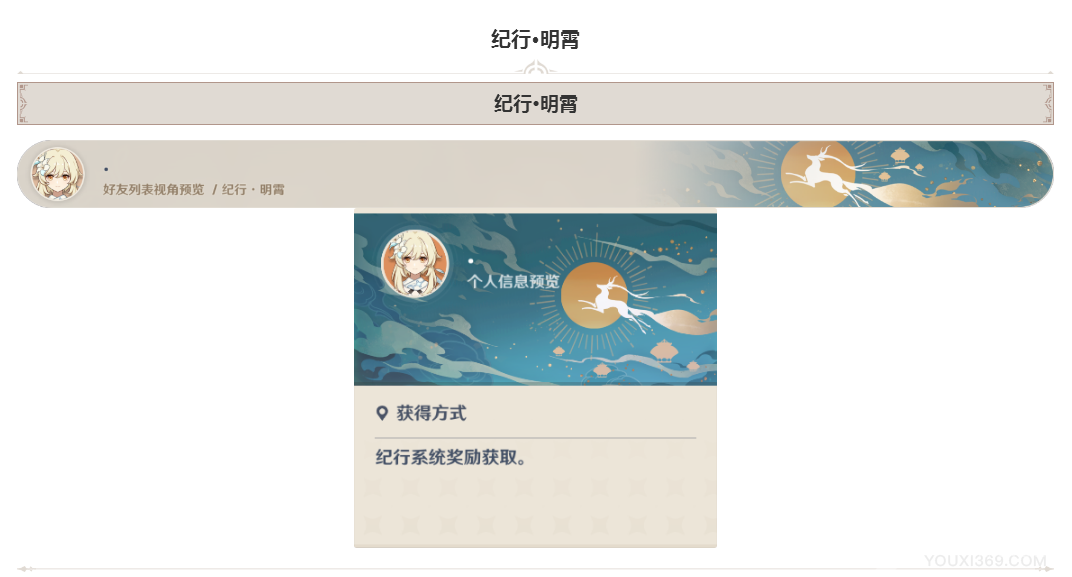Click the blank beige area of the info panel

[x=535, y=509]
